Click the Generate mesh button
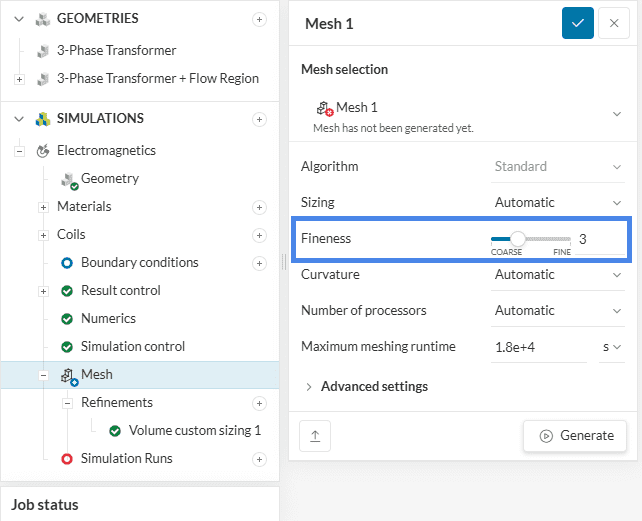 pyautogui.click(x=575, y=436)
